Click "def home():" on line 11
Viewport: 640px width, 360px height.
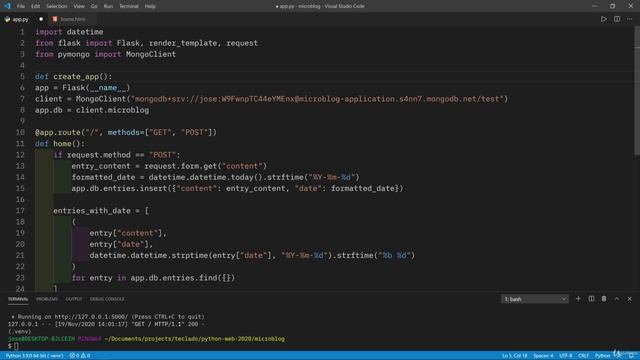[60, 144]
